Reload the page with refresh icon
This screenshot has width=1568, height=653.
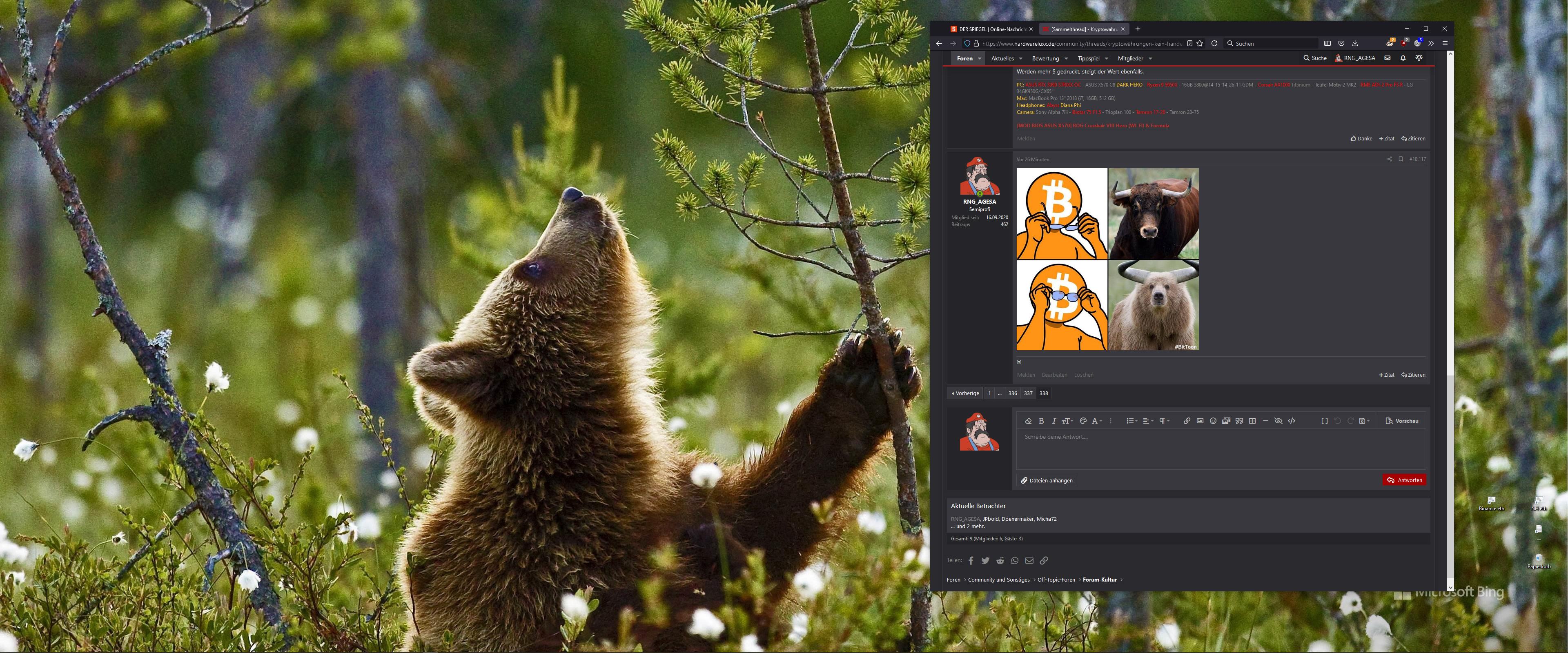(1214, 43)
